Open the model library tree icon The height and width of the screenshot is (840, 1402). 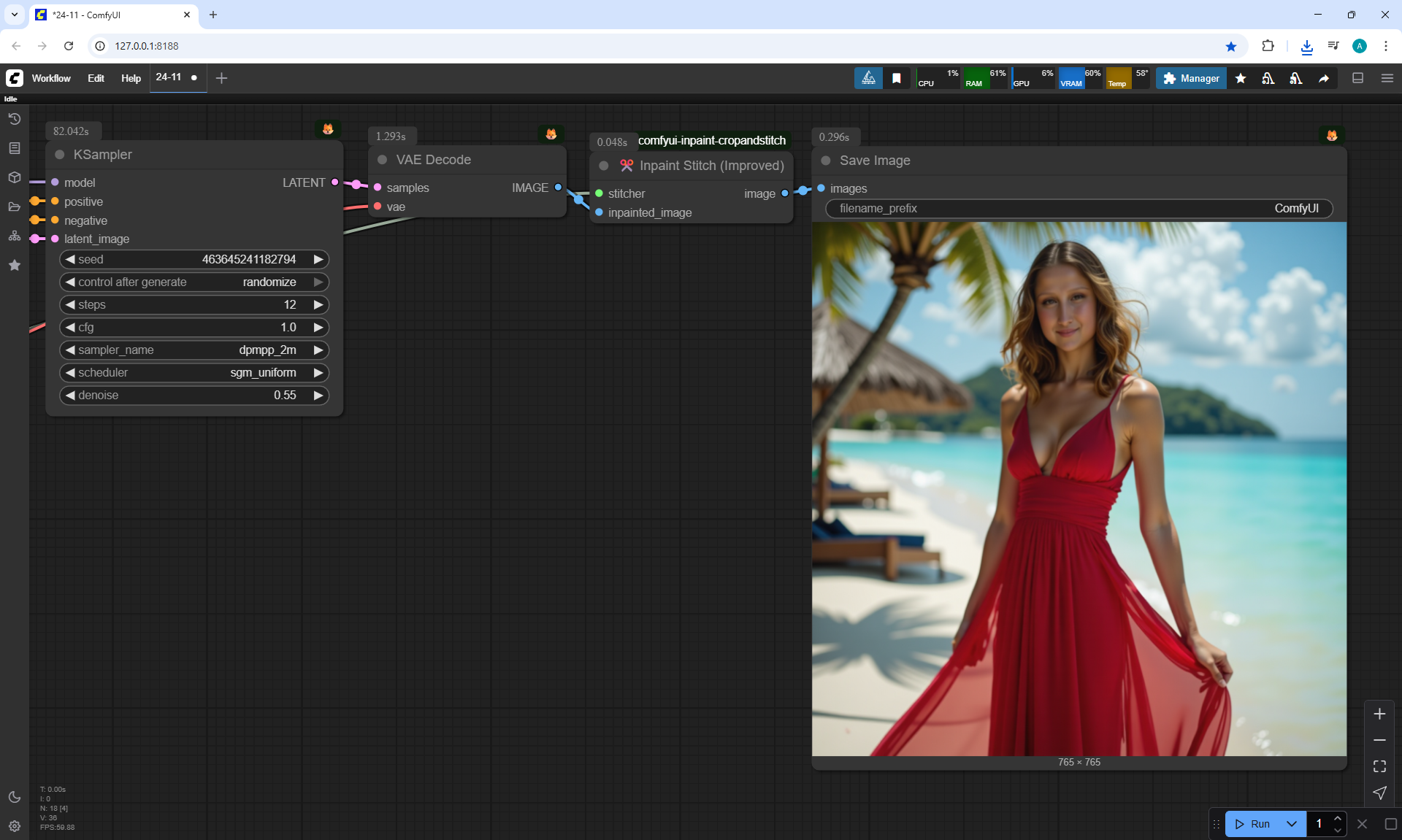tap(15, 236)
